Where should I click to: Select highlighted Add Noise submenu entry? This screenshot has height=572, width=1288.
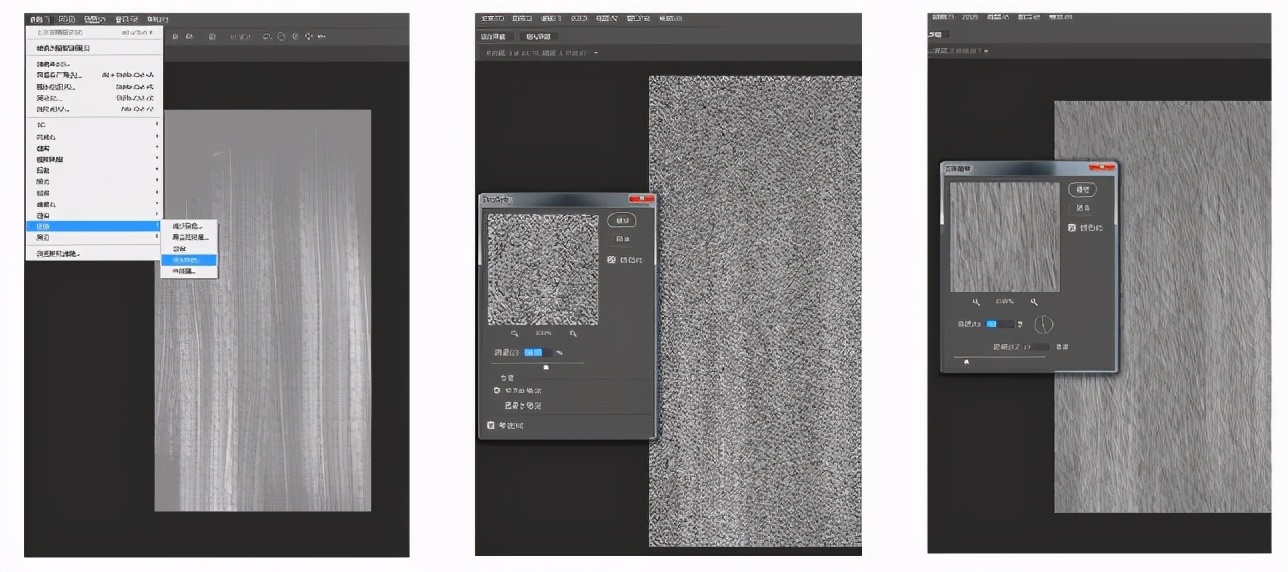coord(187,259)
